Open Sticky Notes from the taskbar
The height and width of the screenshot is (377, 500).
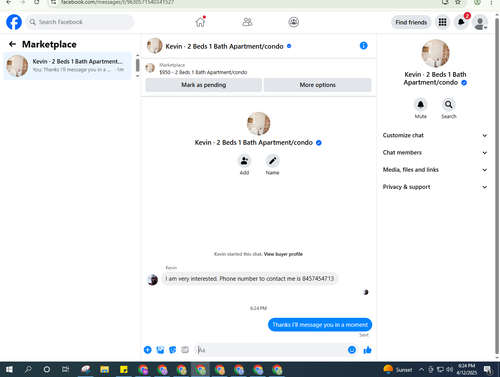click(x=124, y=369)
